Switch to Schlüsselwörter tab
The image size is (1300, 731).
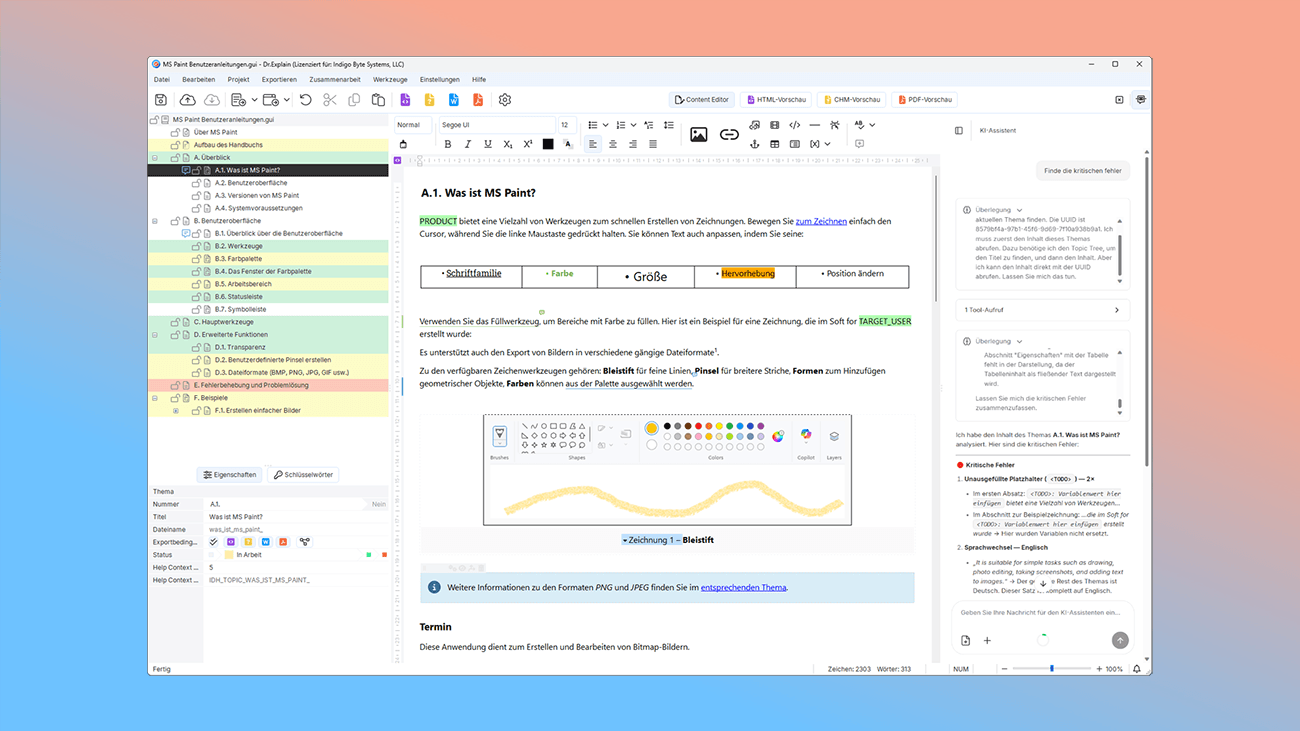(x=303, y=475)
